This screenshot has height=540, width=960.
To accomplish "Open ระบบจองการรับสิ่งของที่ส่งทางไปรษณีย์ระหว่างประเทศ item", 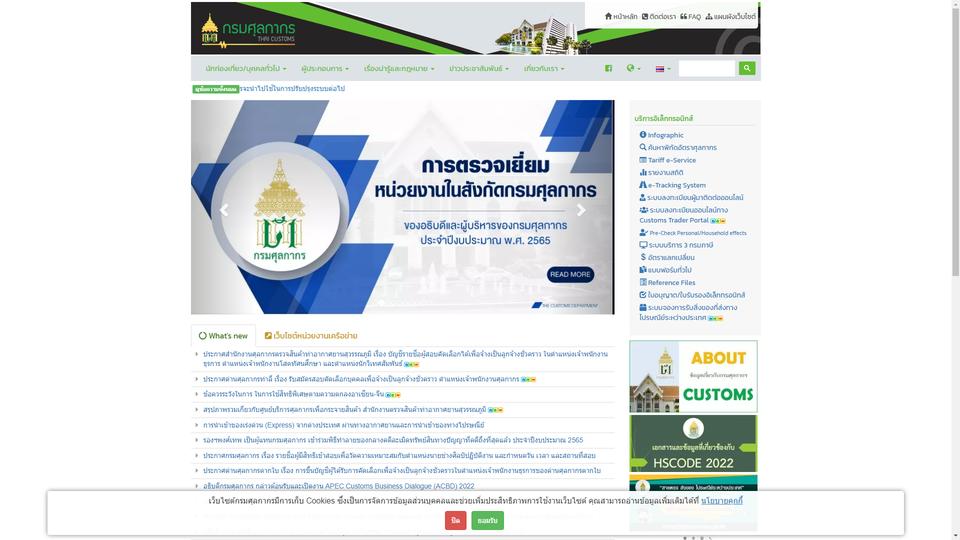I will pos(688,312).
